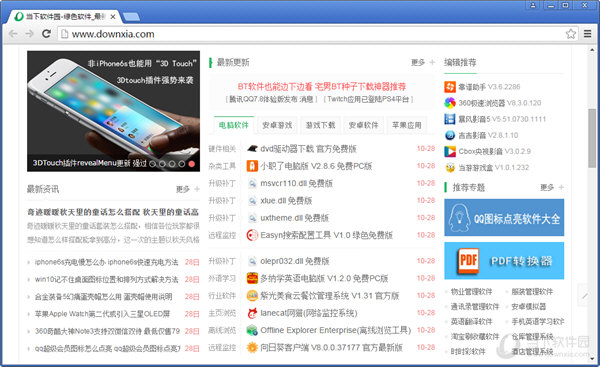This screenshot has height=367, width=600.
Task: Click the 远程监控 category next to Easyn
Action: pos(222,235)
